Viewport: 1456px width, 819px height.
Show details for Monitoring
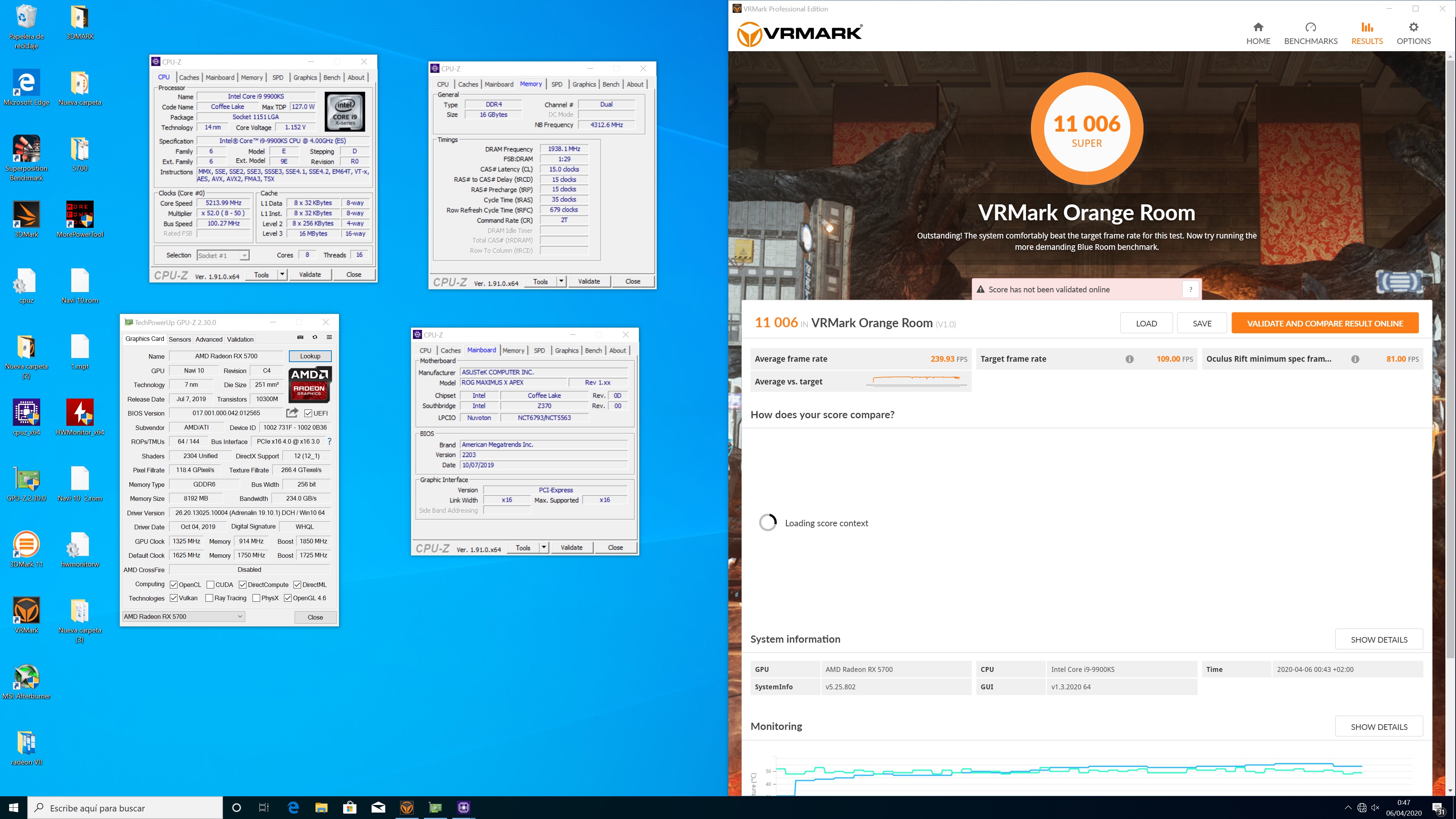coord(1379,726)
